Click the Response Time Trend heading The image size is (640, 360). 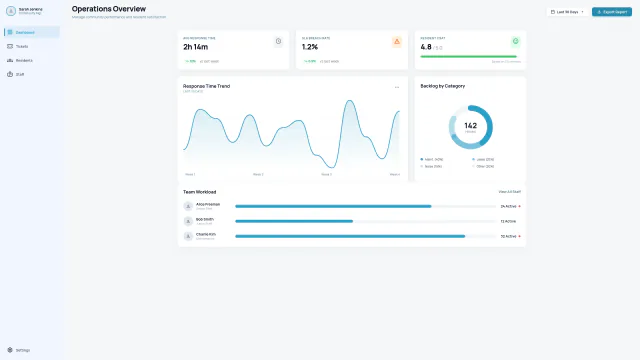207,86
